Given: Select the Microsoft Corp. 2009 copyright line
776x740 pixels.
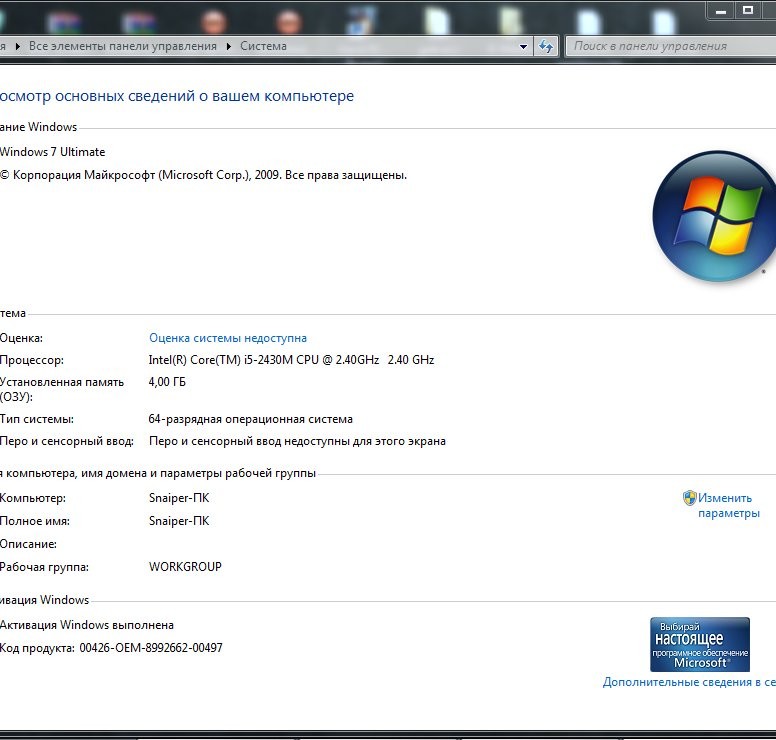Looking at the screenshot, I should coord(203,175).
